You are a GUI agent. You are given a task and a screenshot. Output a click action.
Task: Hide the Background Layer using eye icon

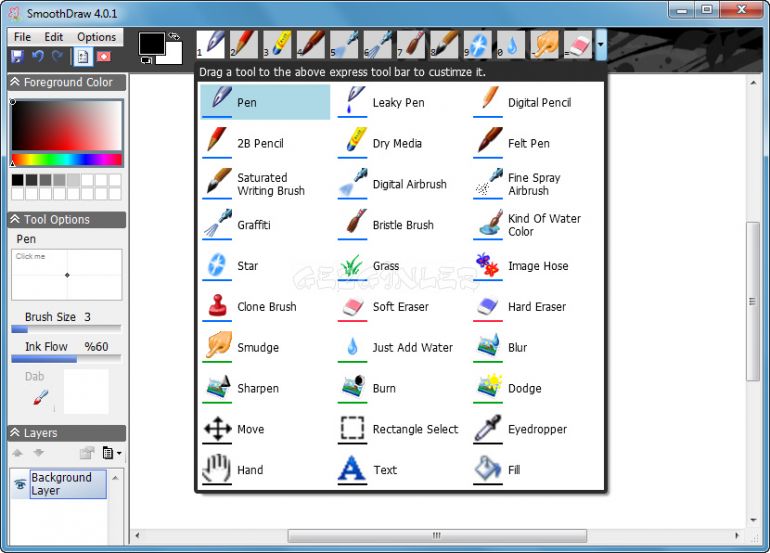point(20,484)
